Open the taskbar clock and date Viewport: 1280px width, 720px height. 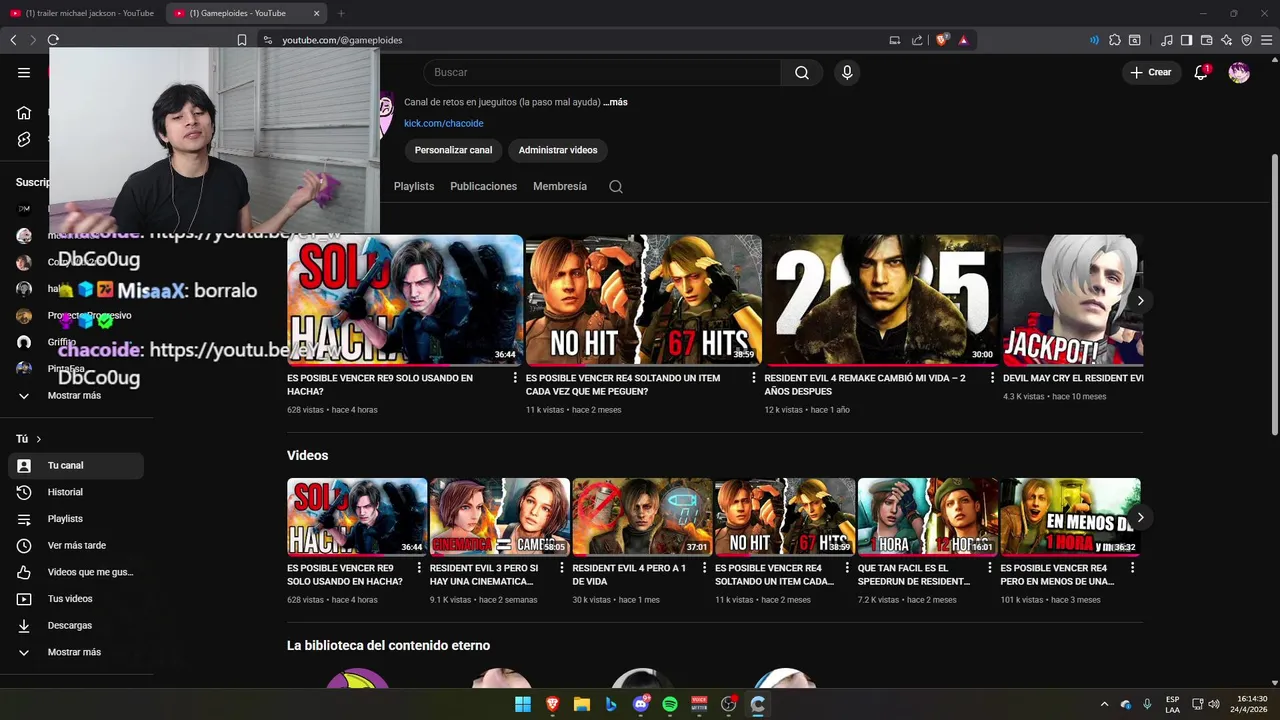tap(1251, 704)
